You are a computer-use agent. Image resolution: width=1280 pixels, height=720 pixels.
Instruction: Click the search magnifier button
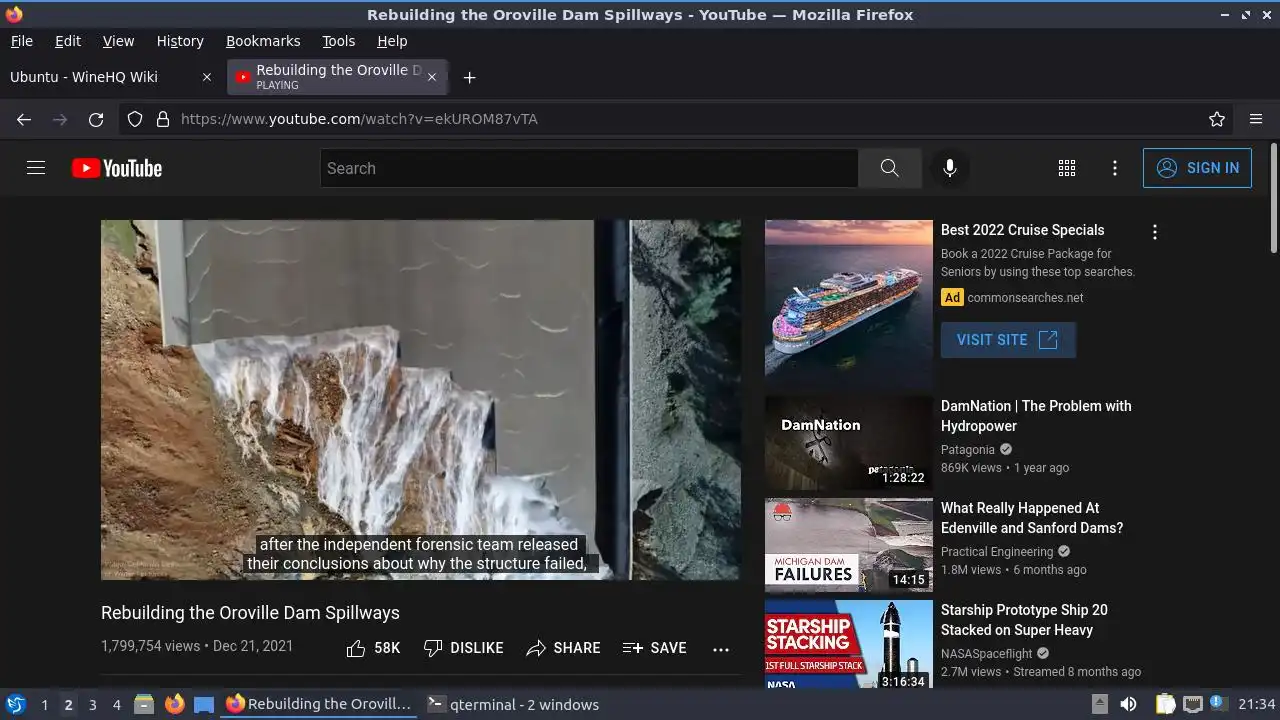889,168
